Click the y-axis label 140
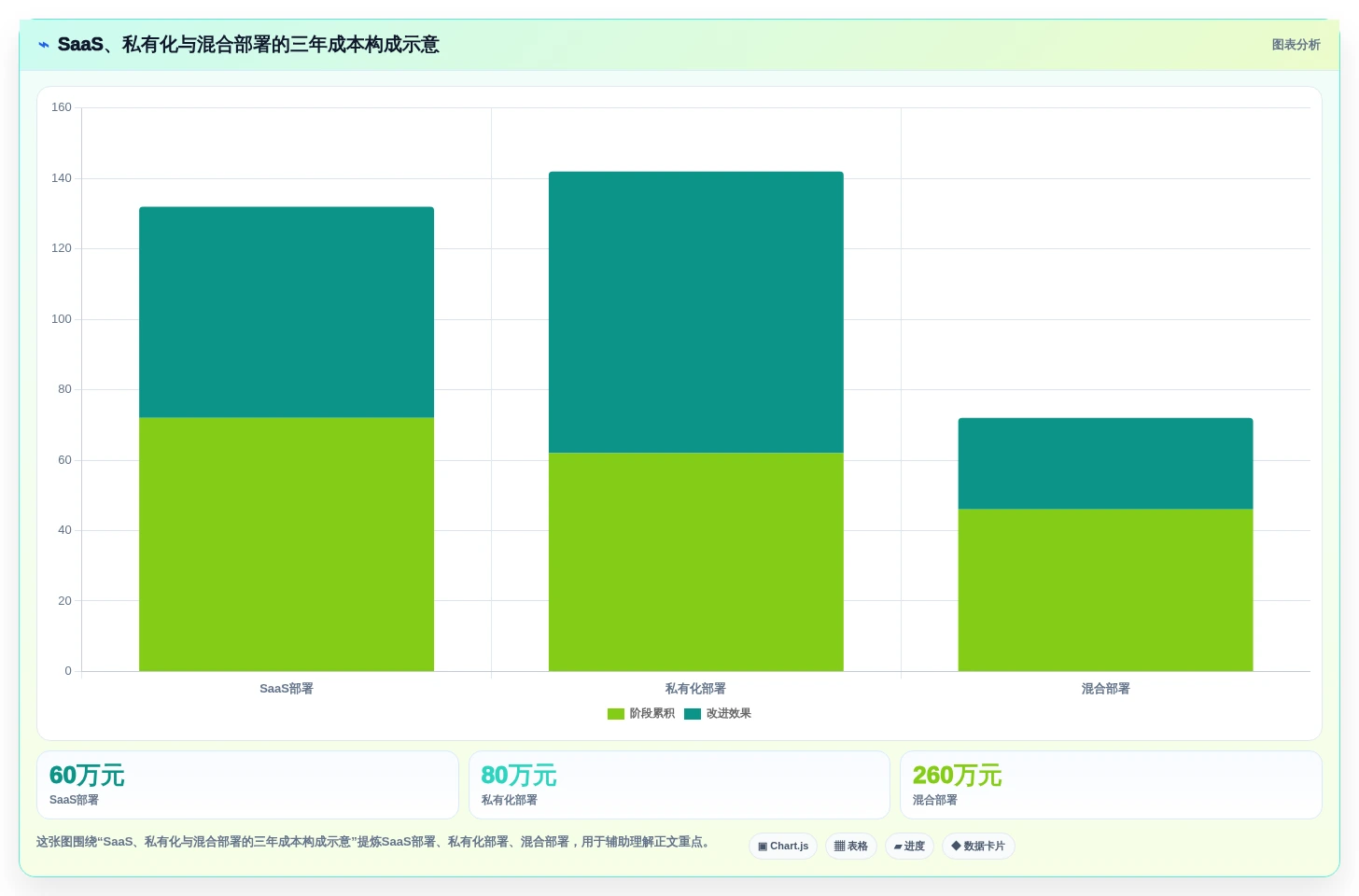Viewport: 1359px width, 896px height. (62, 178)
